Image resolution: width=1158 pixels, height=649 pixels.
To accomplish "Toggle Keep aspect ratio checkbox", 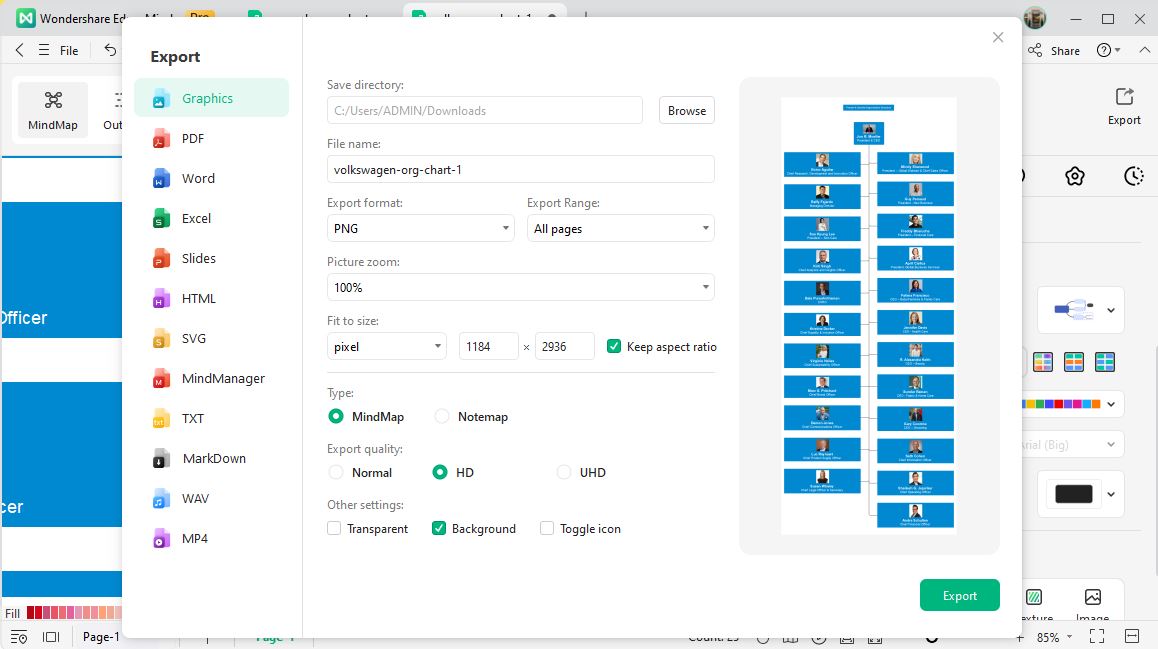I will pyautogui.click(x=614, y=346).
